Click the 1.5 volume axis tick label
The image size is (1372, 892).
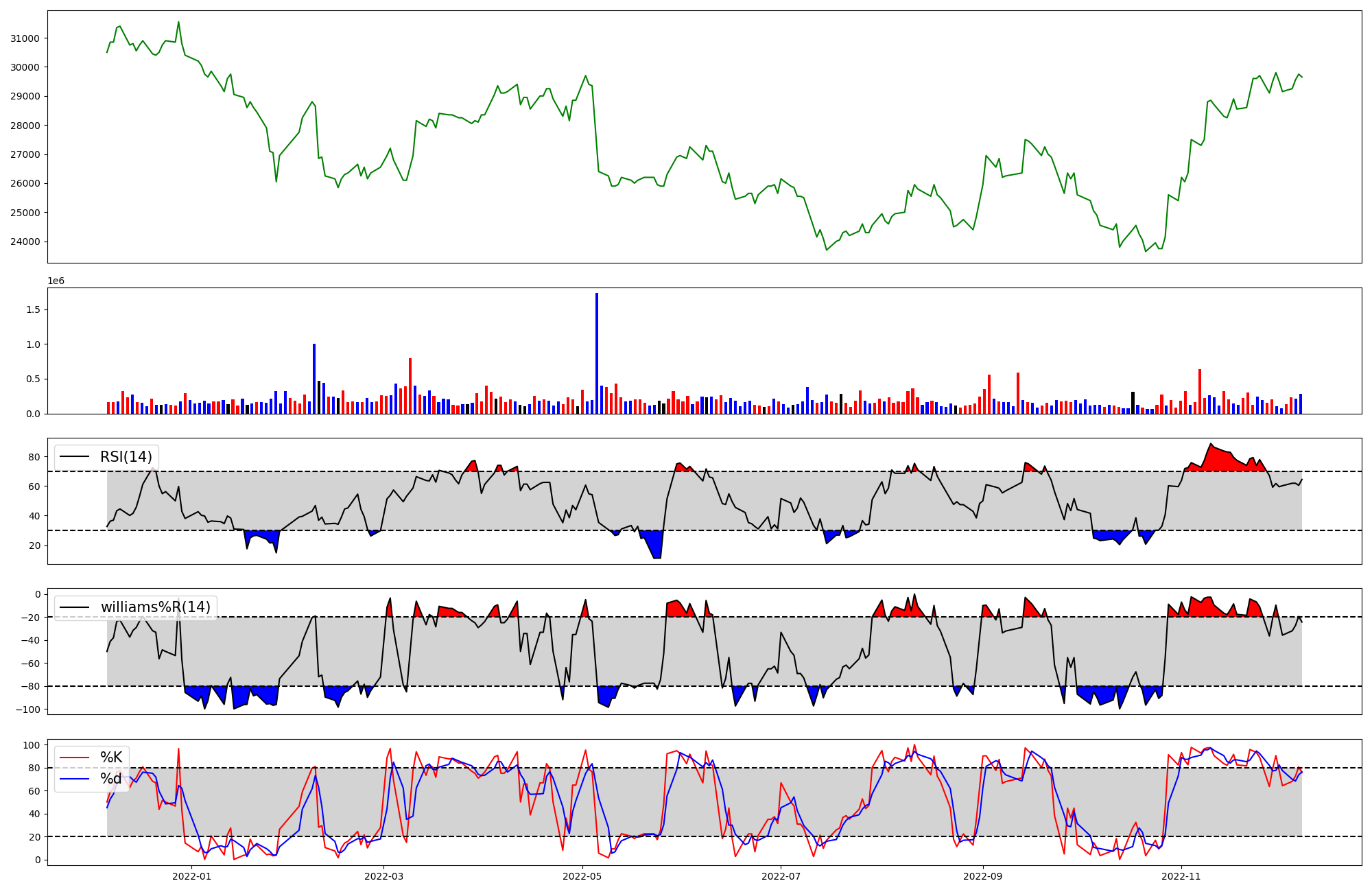[x=34, y=309]
